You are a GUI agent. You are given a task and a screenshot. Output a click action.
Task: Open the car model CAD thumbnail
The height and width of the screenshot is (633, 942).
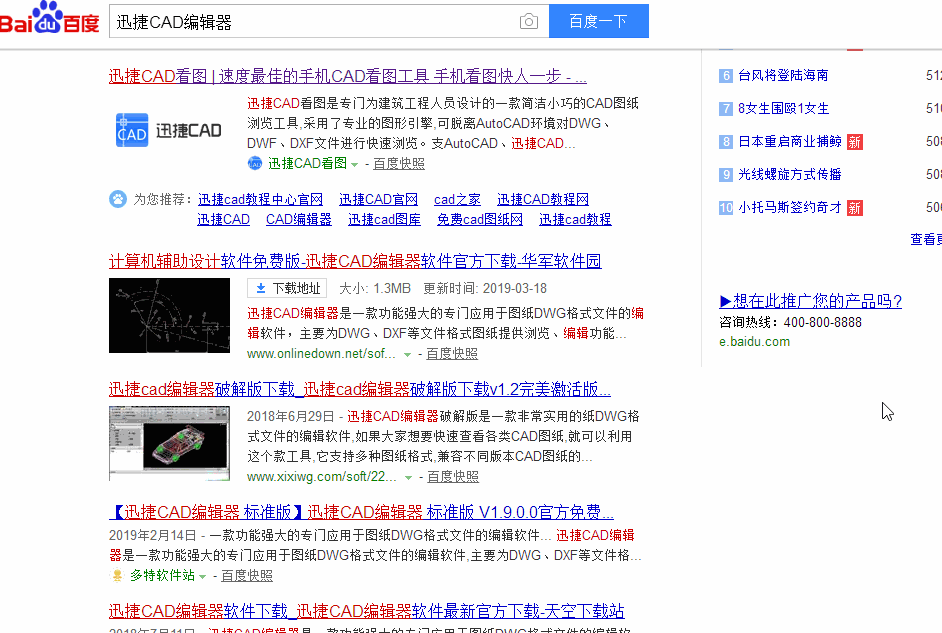(x=169, y=443)
